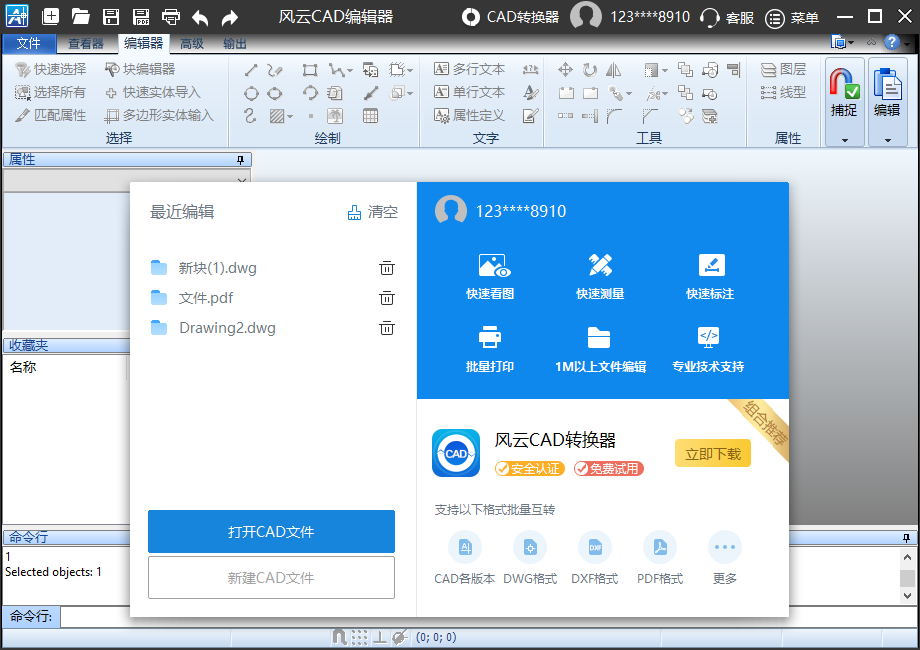
Task: Click the 客服 headset button
Action: click(x=727, y=18)
